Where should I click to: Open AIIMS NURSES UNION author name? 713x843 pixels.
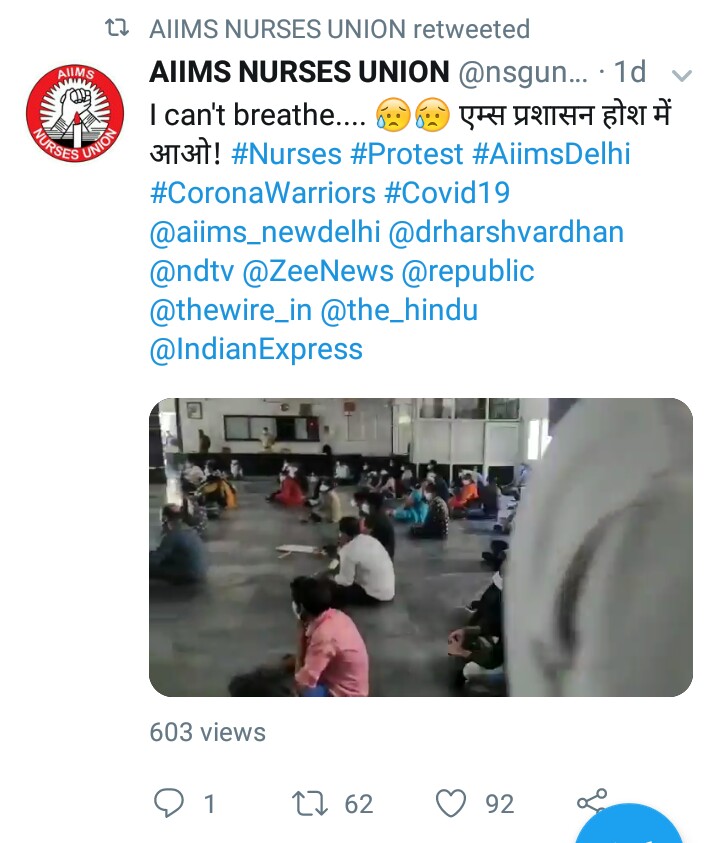point(299,72)
